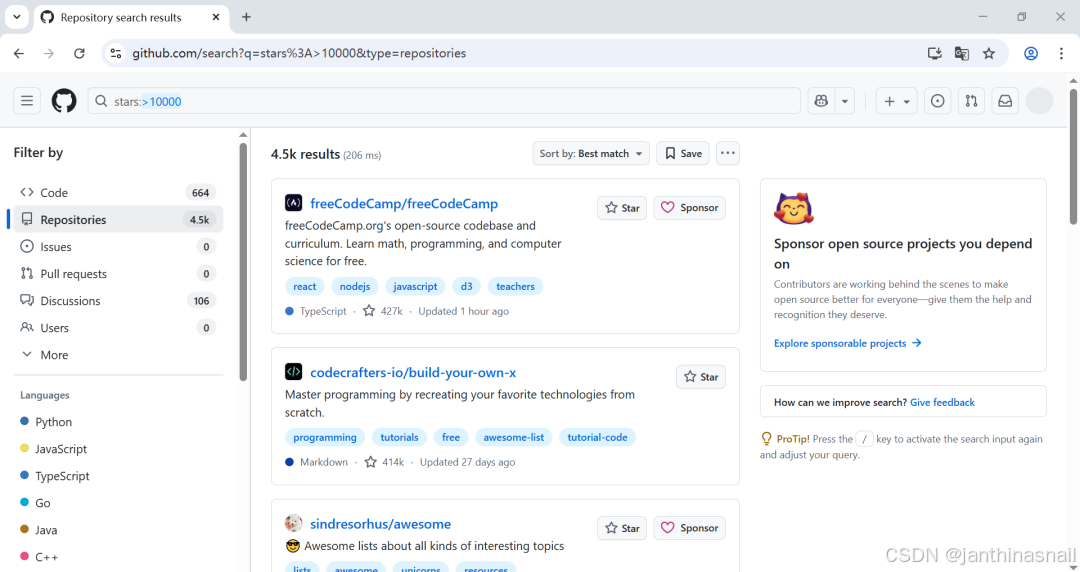The height and width of the screenshot is (572, 1080).
Task: Click the awesome-list topic tag
Action: (x=514, y=437)
